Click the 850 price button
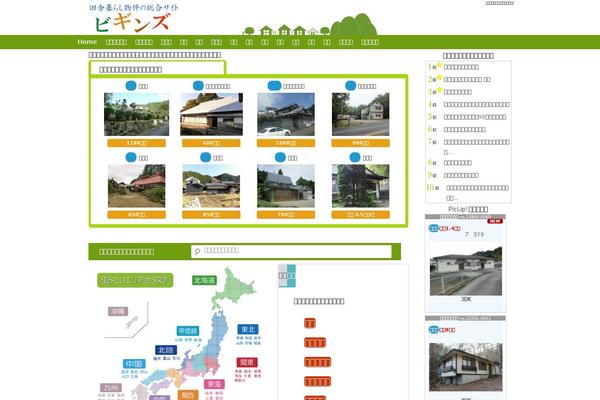The width and height of the screenshot is (600, 400). pyautogui.click(x=211, y=215)
